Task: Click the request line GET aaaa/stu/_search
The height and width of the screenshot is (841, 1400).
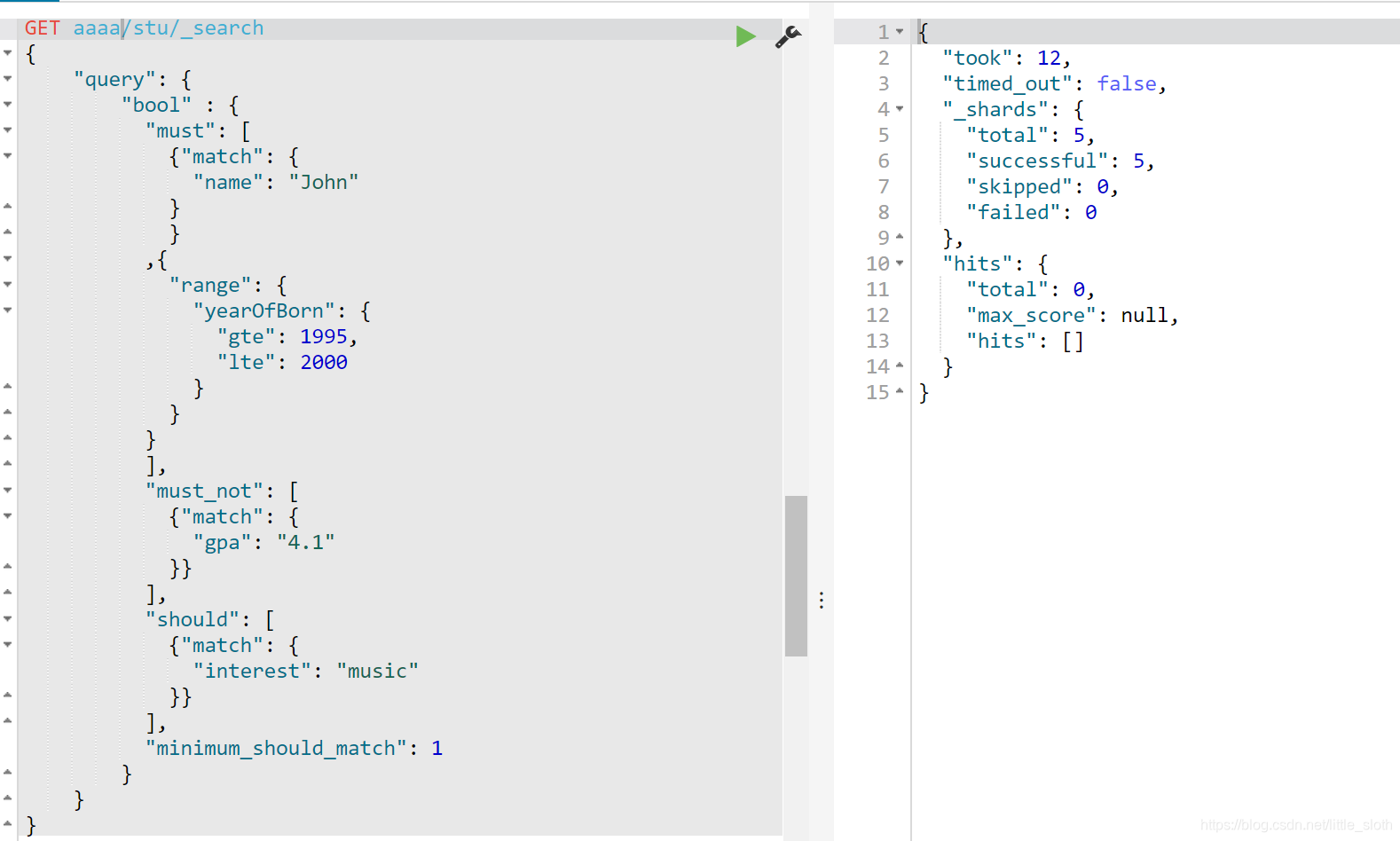Action: [x=144, y=28]
